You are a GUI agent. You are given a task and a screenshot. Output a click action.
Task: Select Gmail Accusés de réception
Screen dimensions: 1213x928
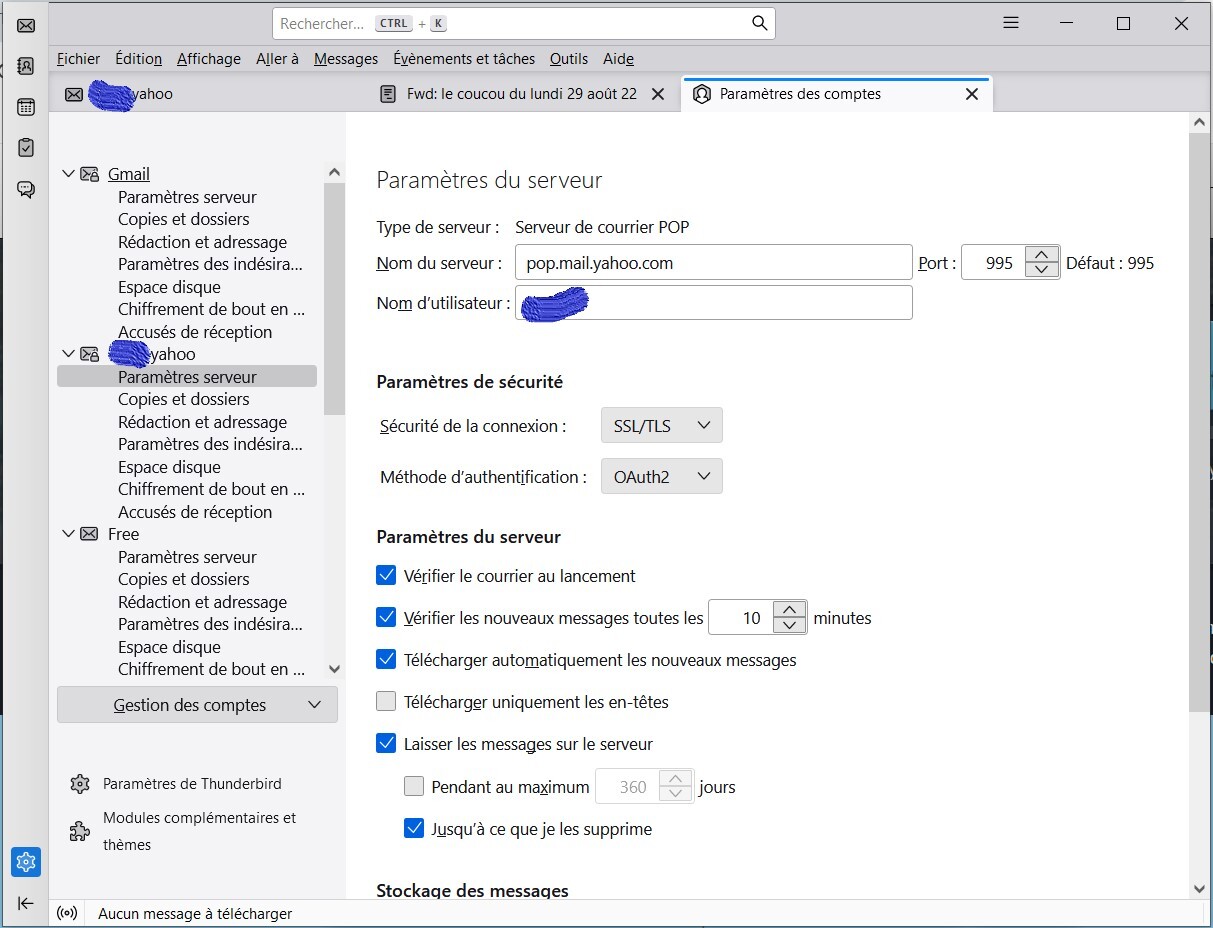195,332
